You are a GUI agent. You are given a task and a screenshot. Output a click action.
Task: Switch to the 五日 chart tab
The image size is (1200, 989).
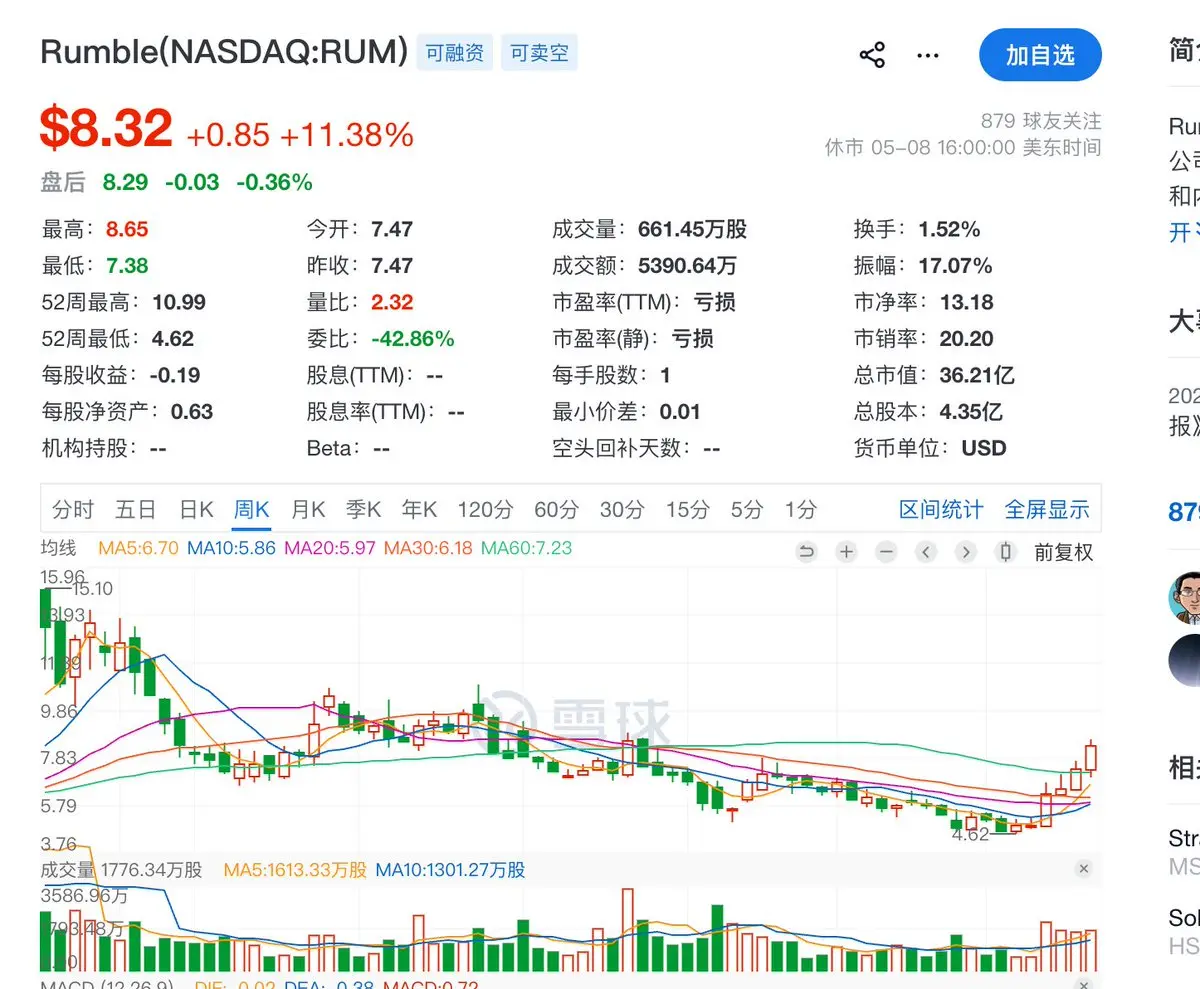(135, 510)
